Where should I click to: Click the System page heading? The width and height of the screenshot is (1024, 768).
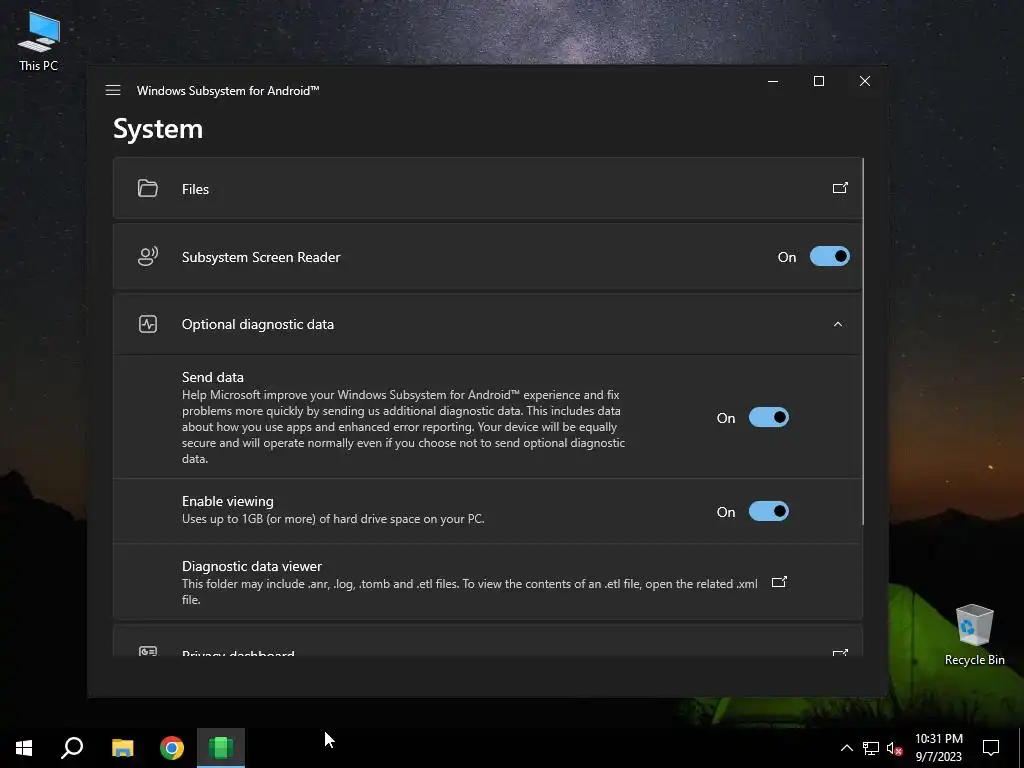(x=158, y=129)
